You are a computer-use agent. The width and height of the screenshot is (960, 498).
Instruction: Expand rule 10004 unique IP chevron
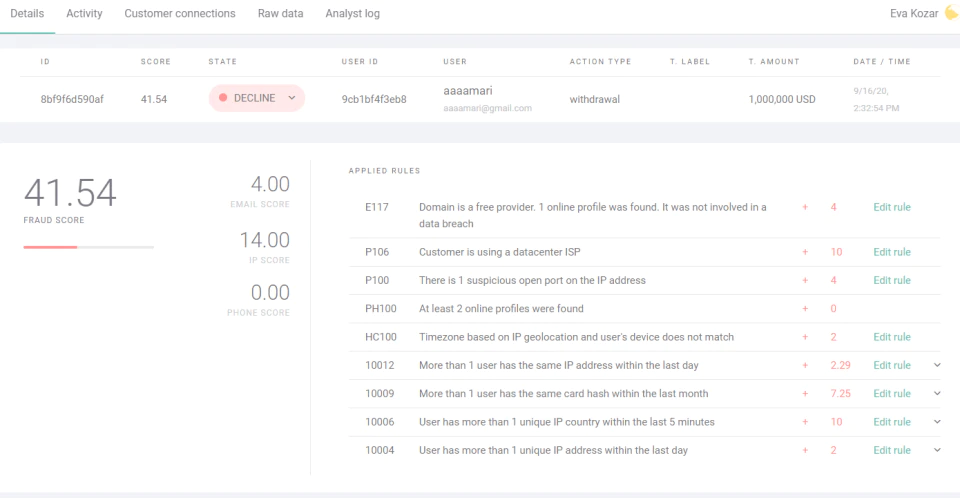pos(937,450)
